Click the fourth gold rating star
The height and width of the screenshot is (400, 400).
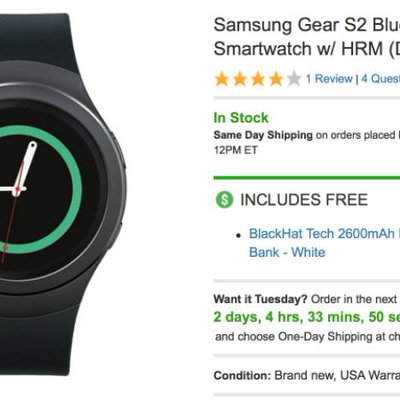click(x=276, y=79)
